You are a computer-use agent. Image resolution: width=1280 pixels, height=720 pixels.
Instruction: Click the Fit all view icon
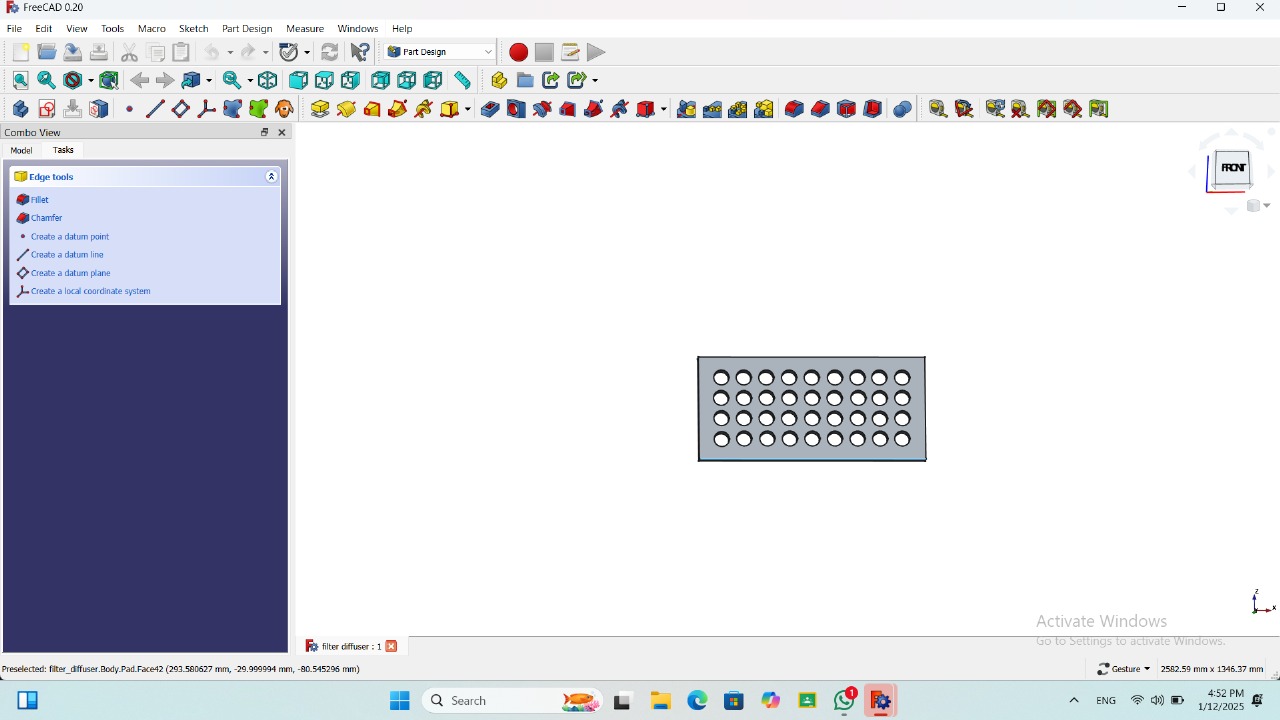(20, 80)
